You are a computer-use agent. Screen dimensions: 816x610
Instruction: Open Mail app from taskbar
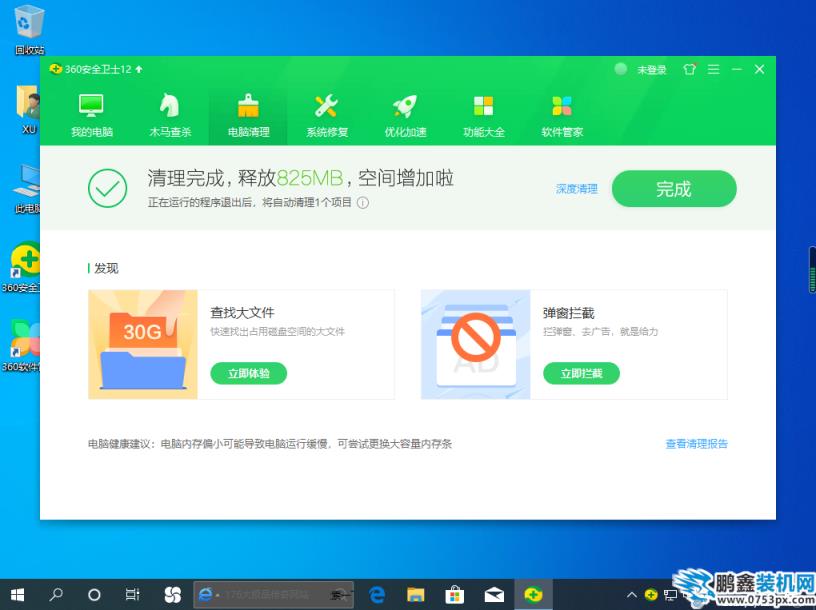point(494,594)
